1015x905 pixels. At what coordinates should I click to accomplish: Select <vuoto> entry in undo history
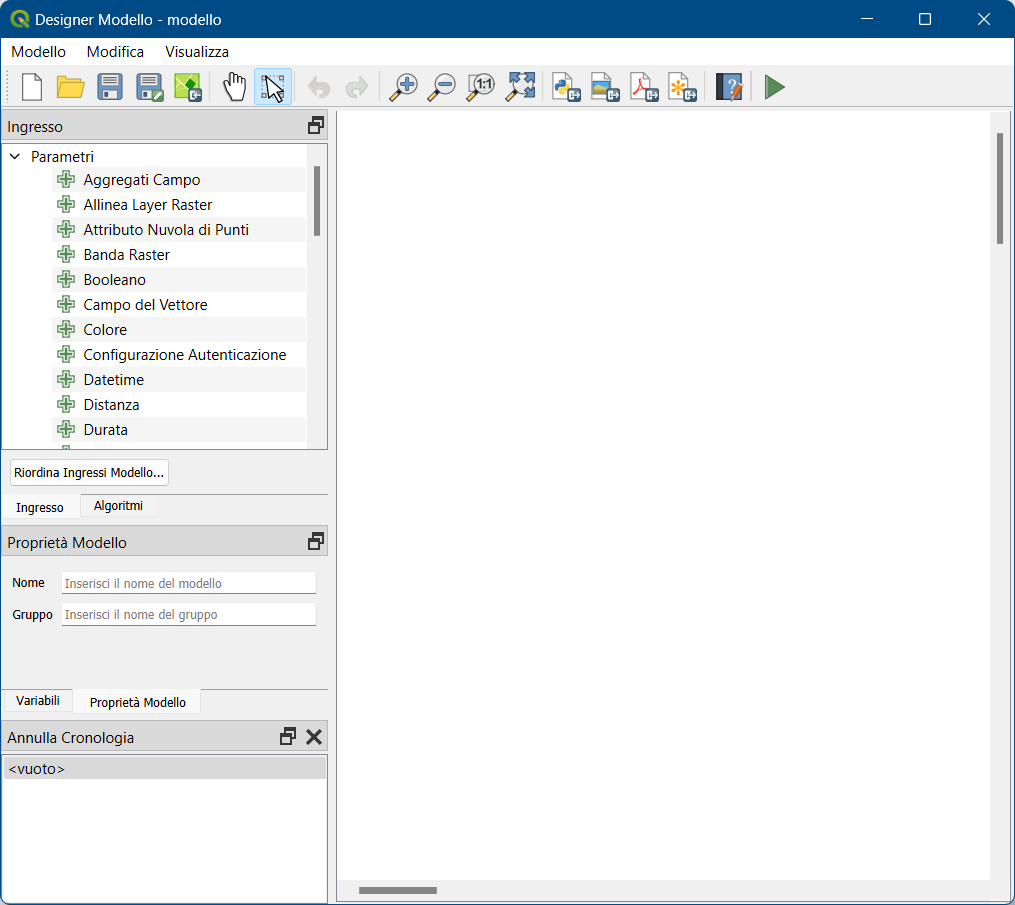[x=164, y=768]
